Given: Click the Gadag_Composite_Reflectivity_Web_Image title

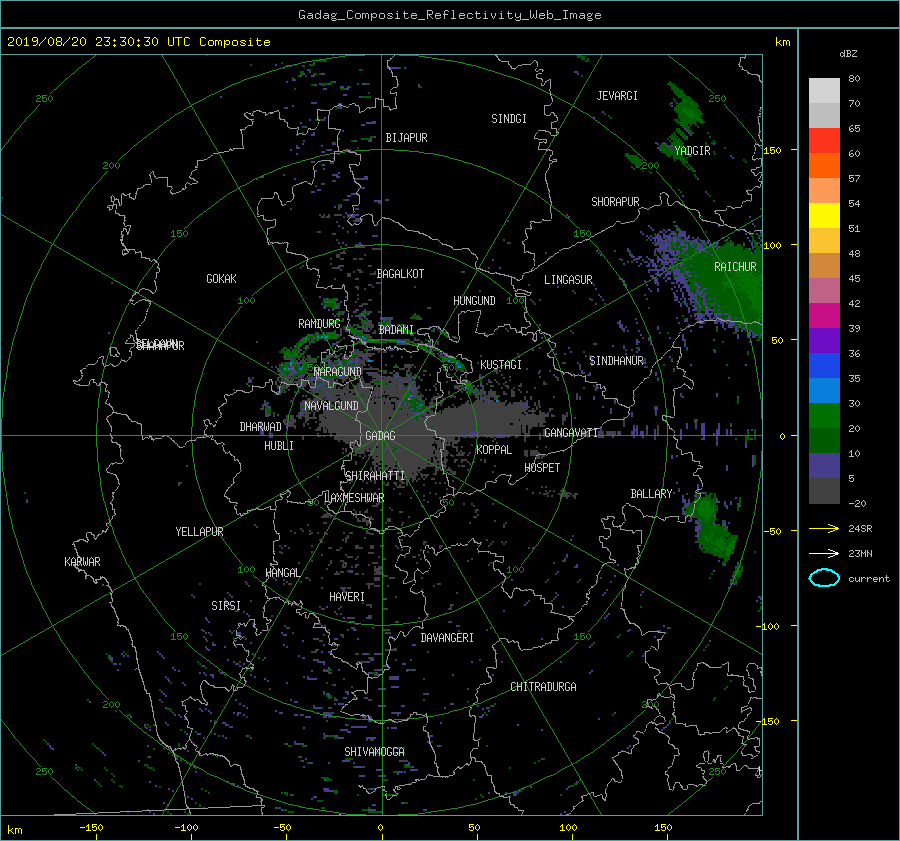Looking at the screenshot, I should [449, 15].
